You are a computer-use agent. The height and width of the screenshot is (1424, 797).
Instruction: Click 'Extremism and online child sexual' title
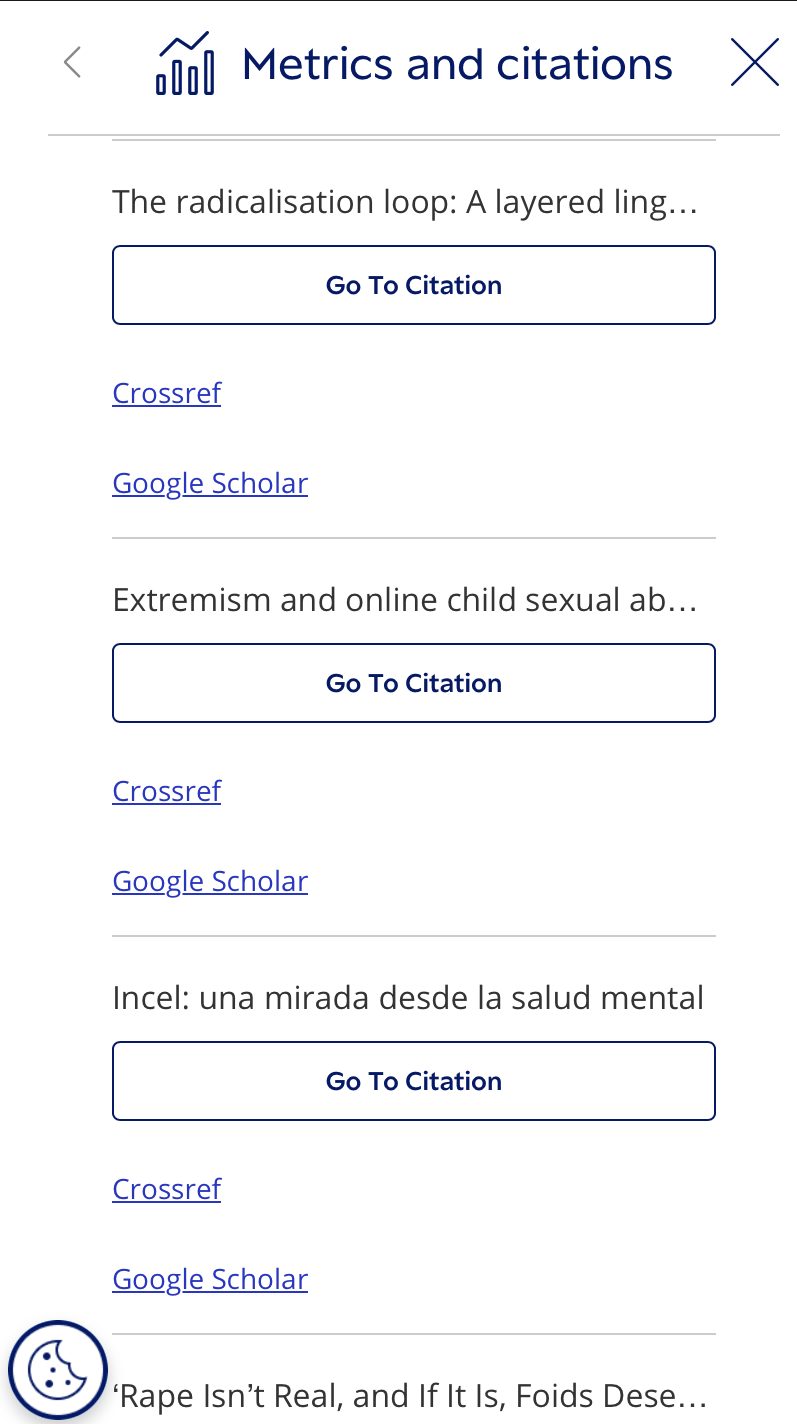(x=404, y=600)
